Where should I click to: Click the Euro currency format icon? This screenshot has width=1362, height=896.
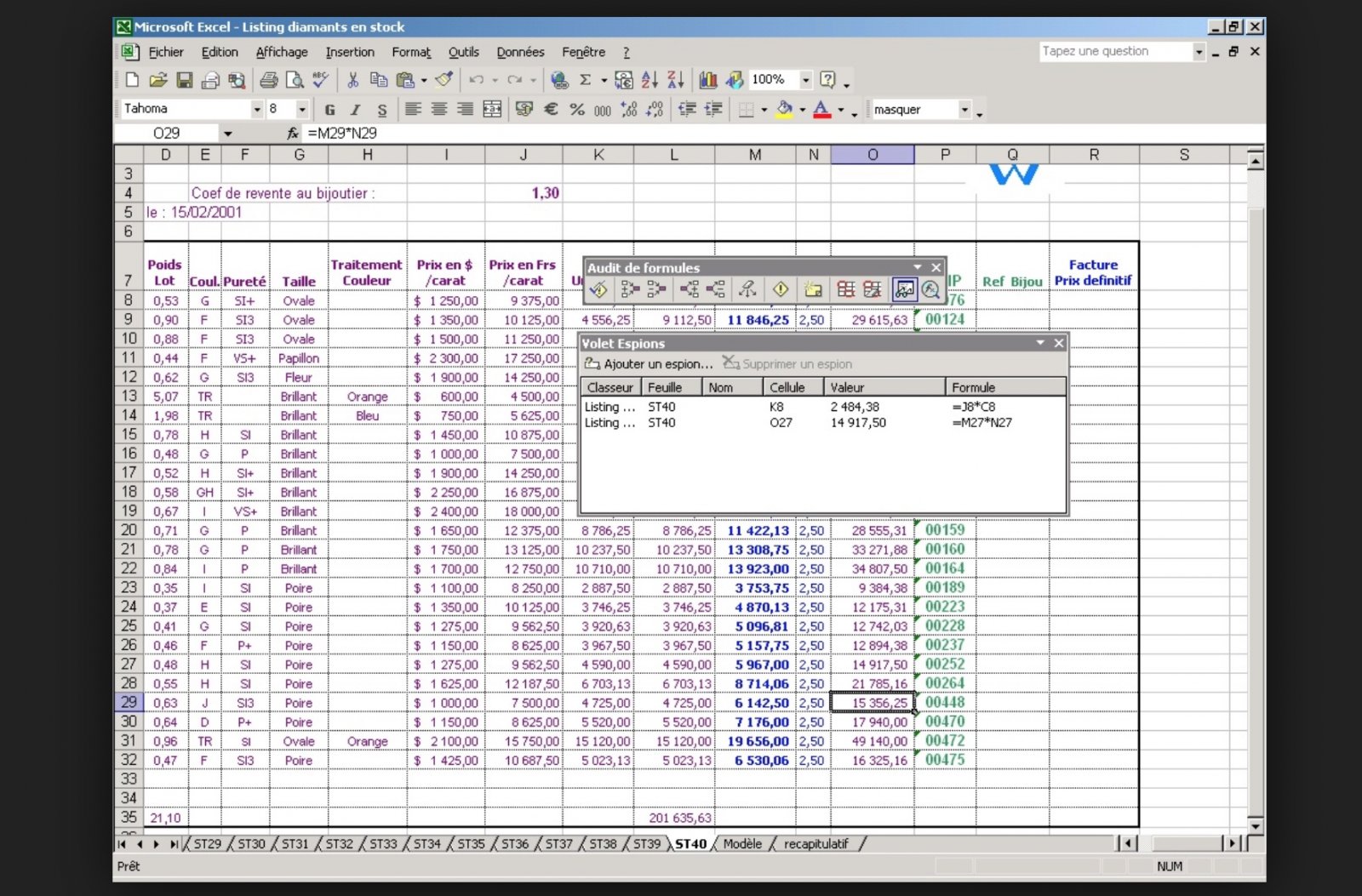point(551,109)
